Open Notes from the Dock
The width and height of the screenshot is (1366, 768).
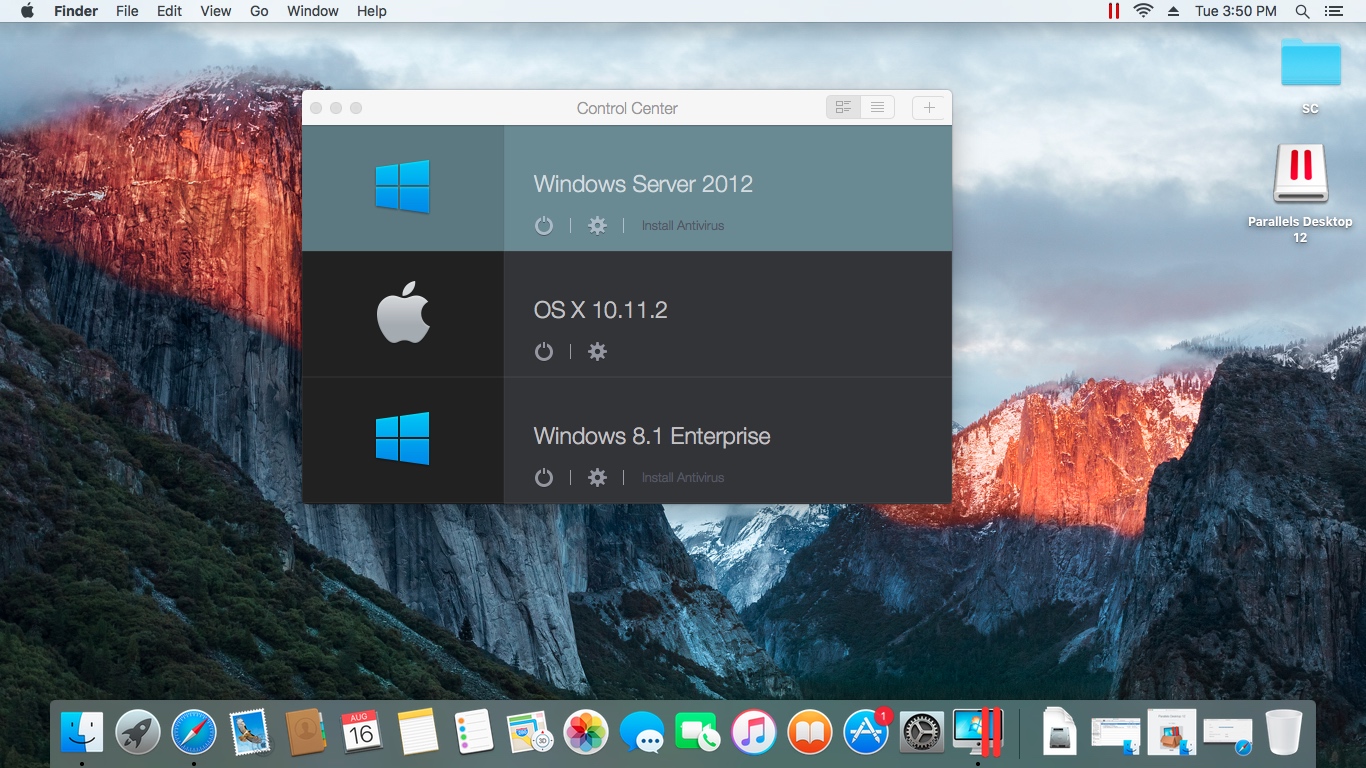418,732
